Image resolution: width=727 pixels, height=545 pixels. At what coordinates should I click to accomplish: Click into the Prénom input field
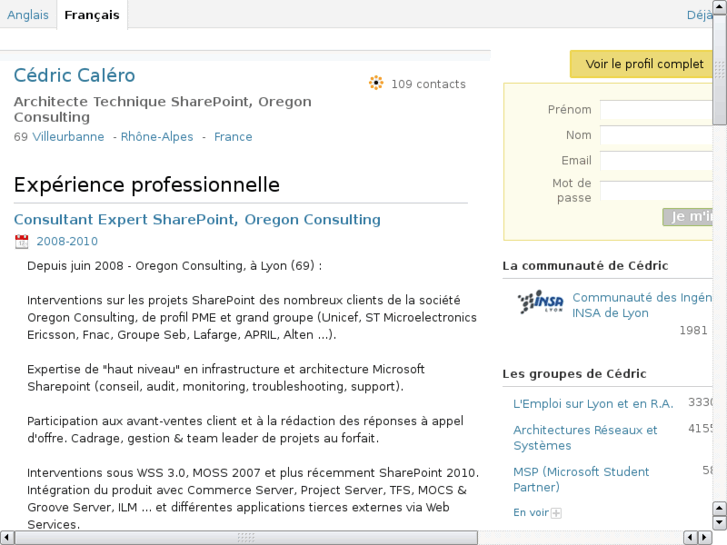coord(655,110)
